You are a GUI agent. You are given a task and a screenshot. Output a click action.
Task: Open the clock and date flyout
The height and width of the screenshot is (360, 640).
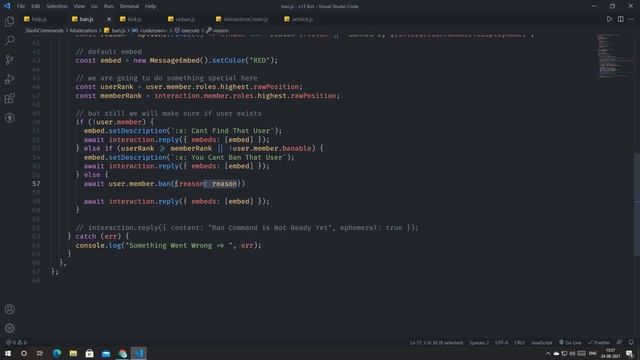click(x=611, y=353)
